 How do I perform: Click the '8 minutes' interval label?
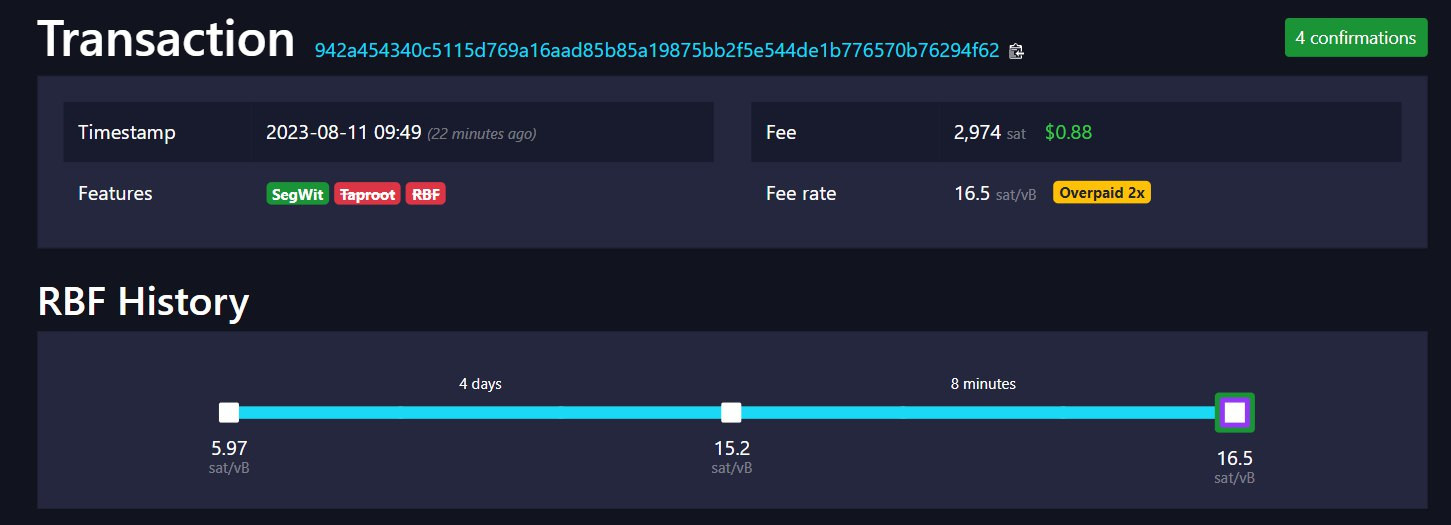(x=983, y=383)
